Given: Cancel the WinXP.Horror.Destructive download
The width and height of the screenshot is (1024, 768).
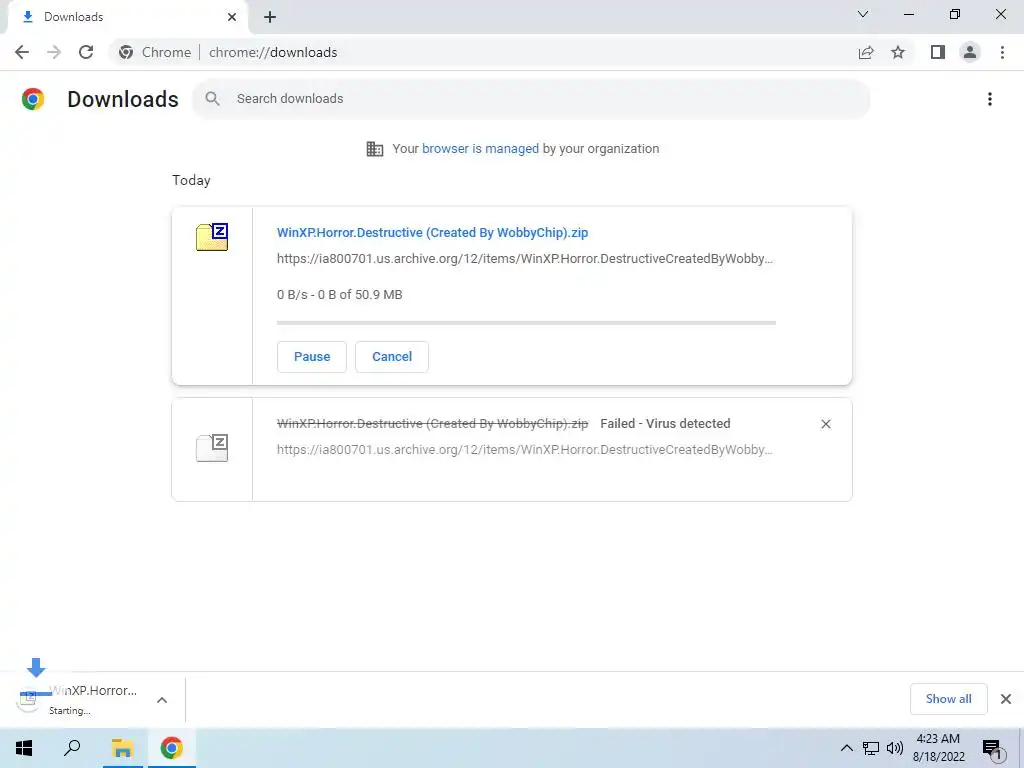Looking at the screenshot, I should (x=392, y=357).
